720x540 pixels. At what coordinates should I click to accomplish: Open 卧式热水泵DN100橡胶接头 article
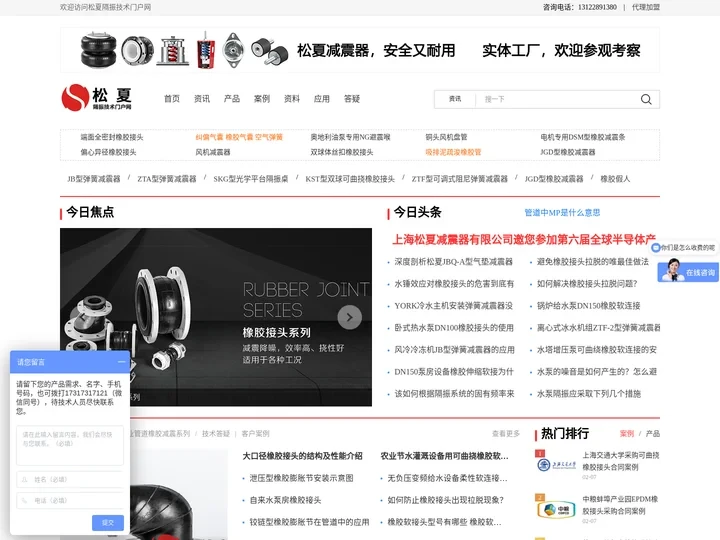pos(454,328)
